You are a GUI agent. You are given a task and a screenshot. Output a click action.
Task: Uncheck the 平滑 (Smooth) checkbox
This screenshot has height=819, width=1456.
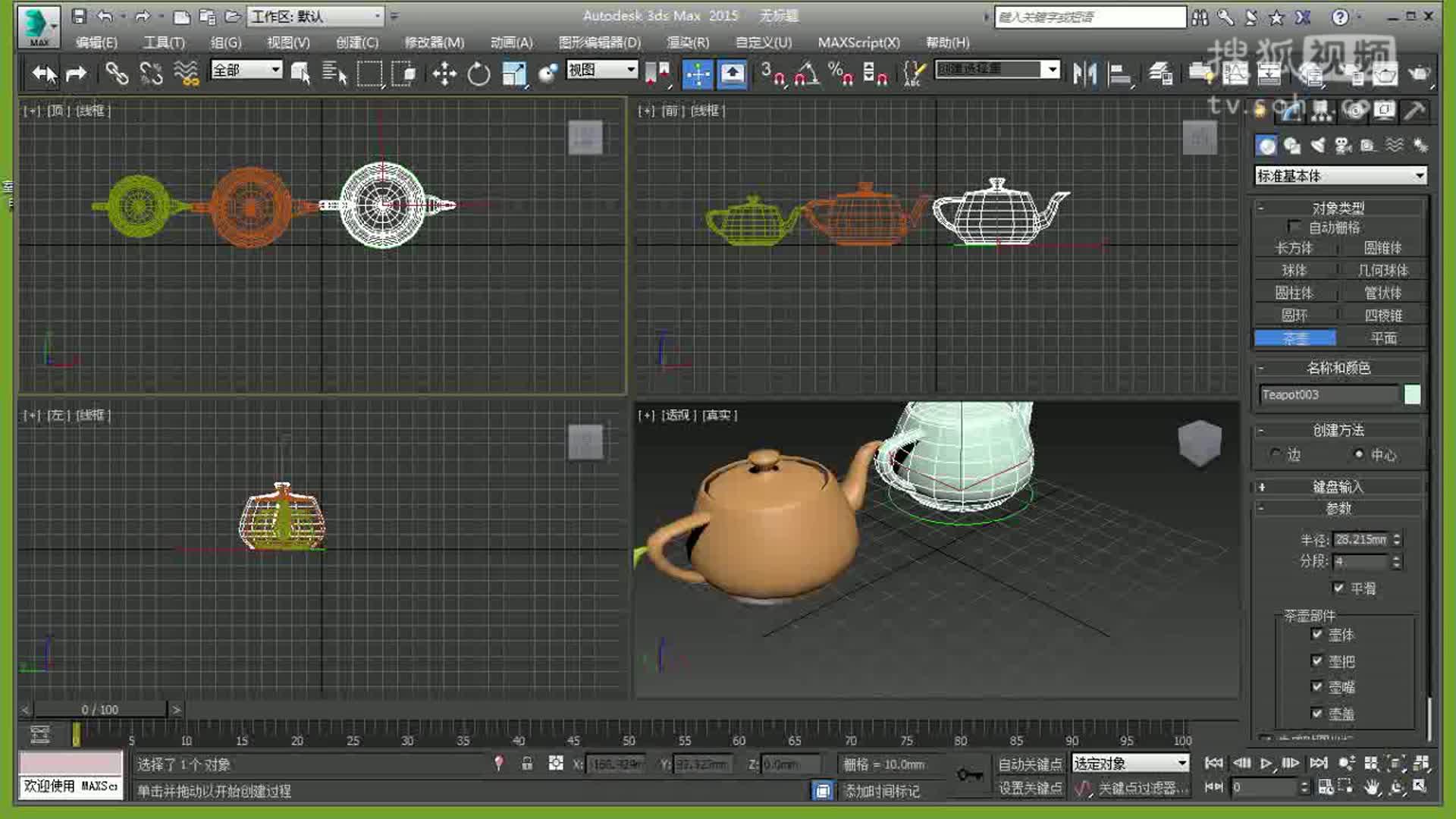(1339, 588)
